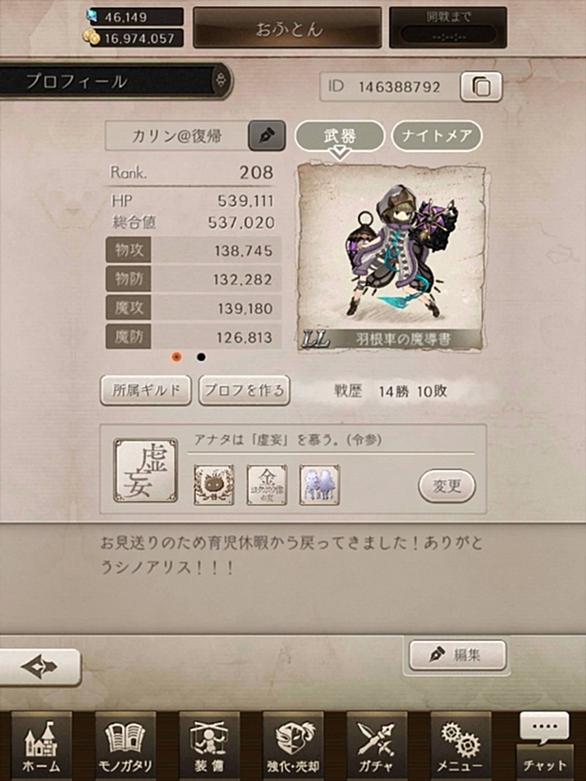Click the 編集 button for the comment
The width and height of the screenshot is (586, 781).
click(x=458, y=655)
